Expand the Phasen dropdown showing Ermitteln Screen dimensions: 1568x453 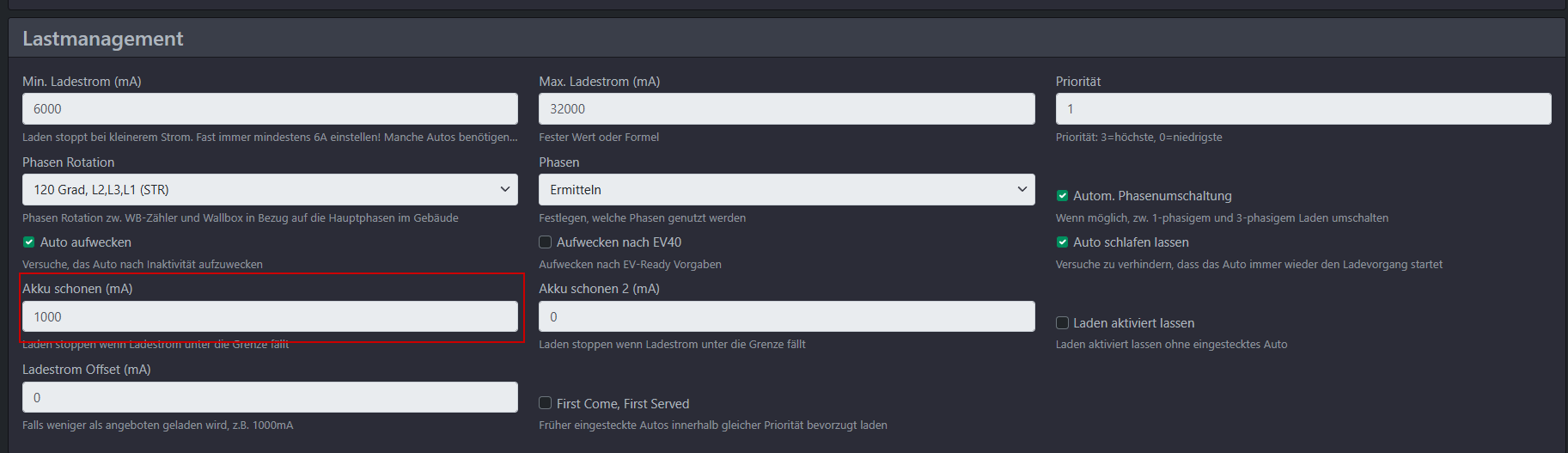tap(786, 190)
